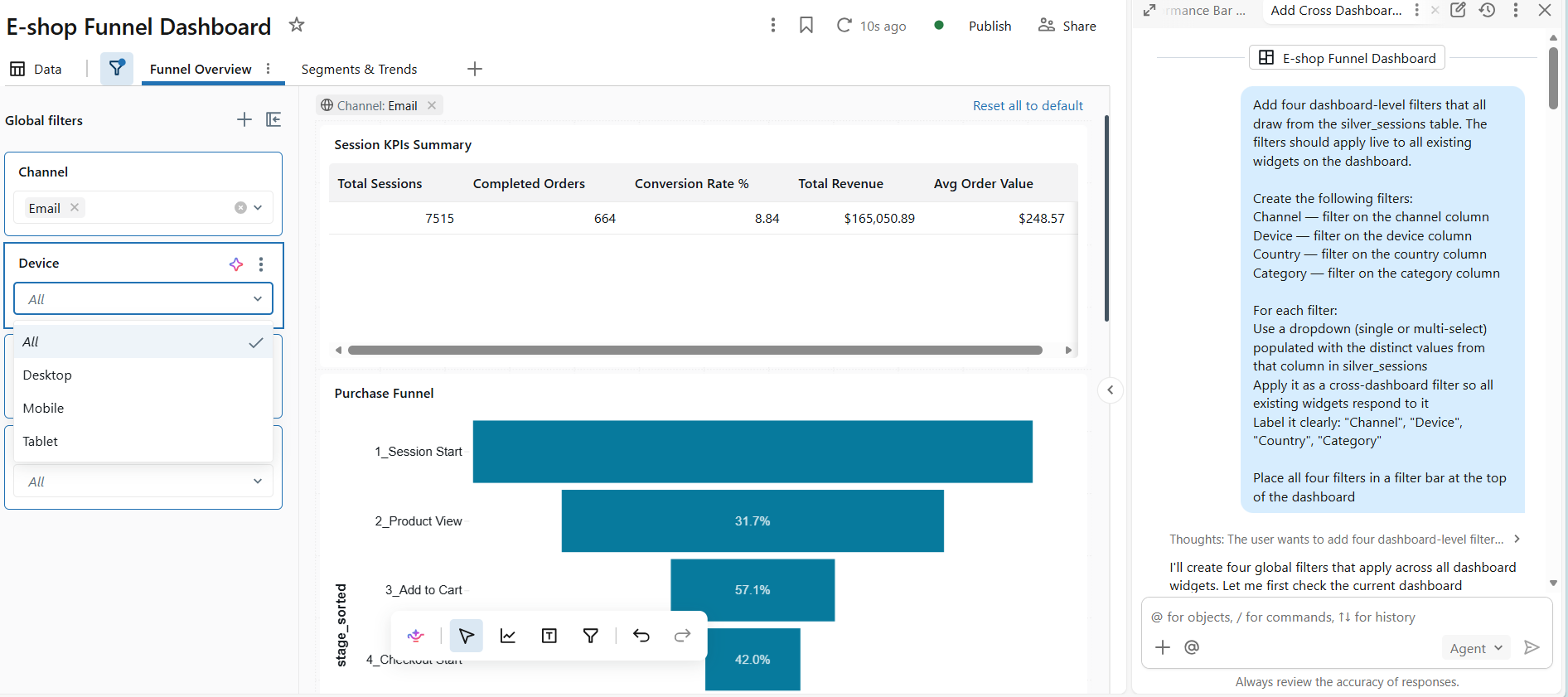Click the bookmark icon in dashboard header

[x=806, y=25]
